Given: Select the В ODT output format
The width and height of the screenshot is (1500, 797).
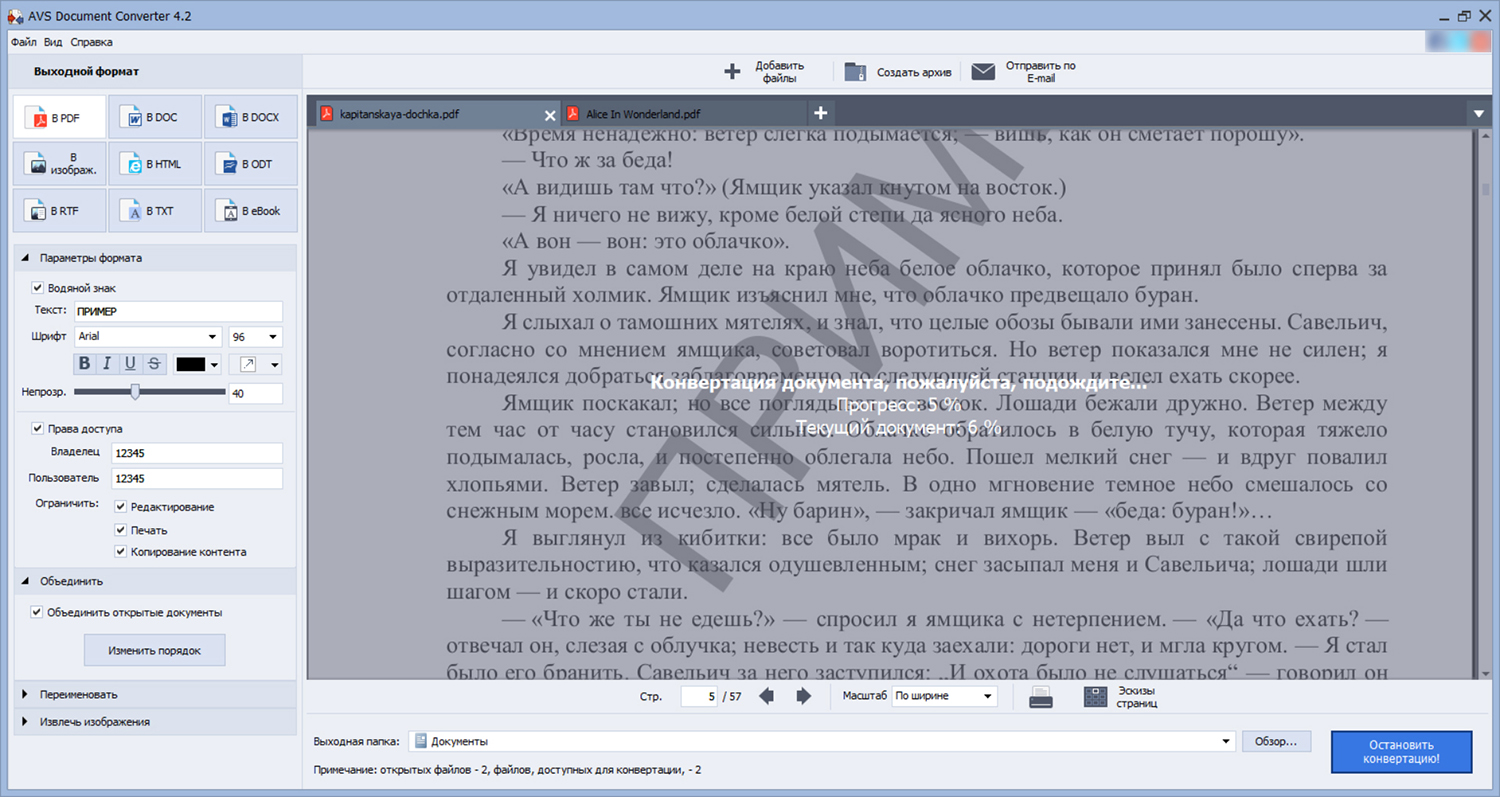Looking at the screenshot, I should [251, 164].
